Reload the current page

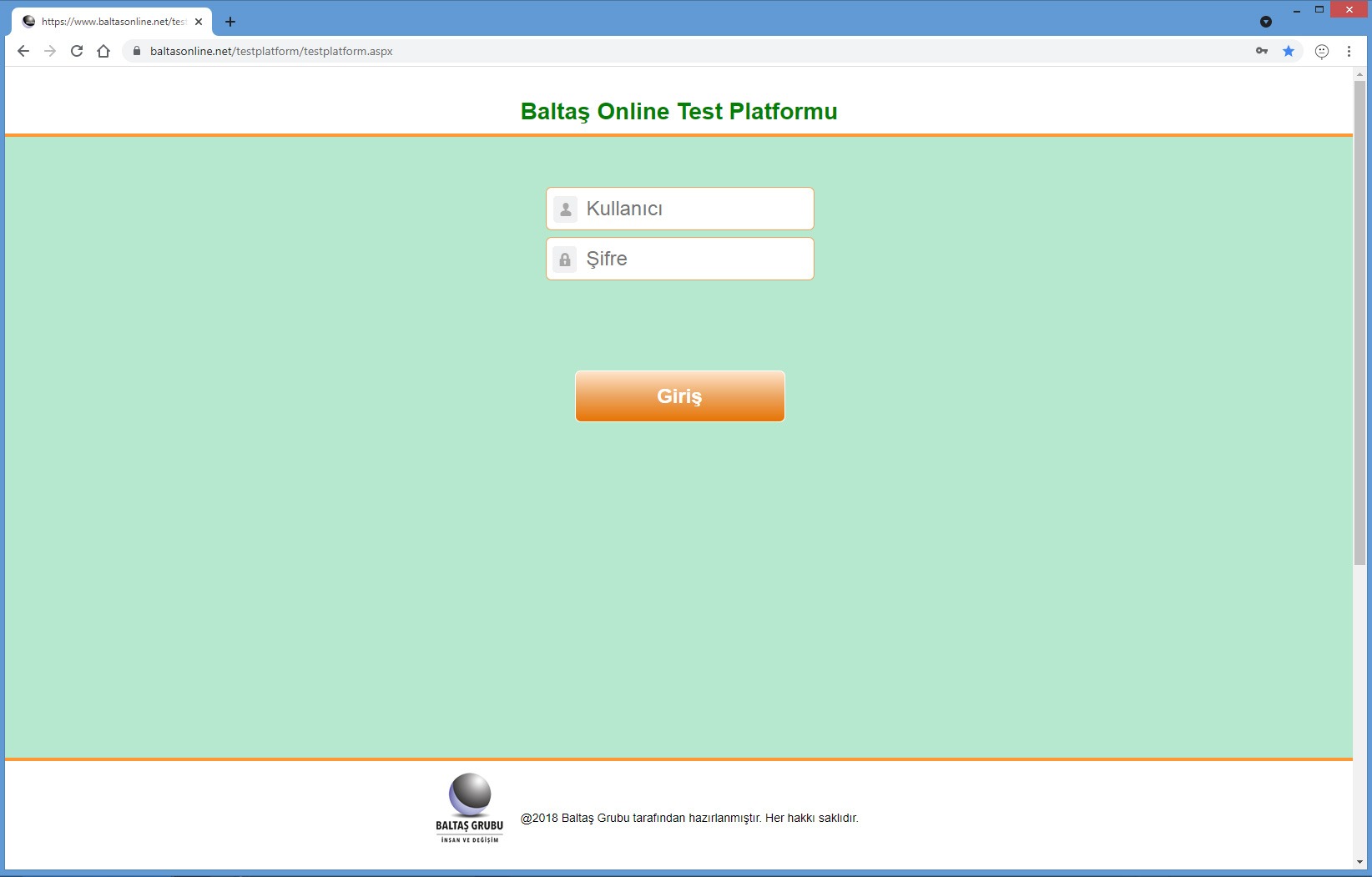77,51
